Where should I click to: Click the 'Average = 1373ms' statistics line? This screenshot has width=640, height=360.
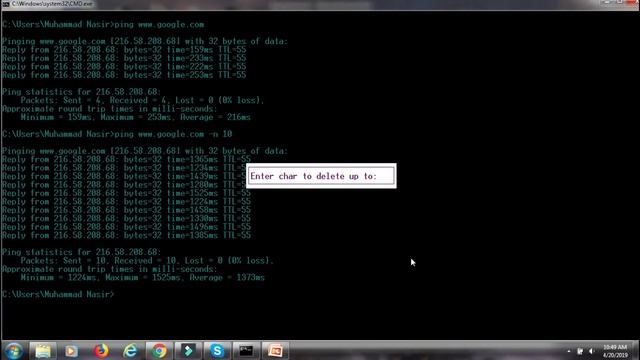click(x=142, y=278)
